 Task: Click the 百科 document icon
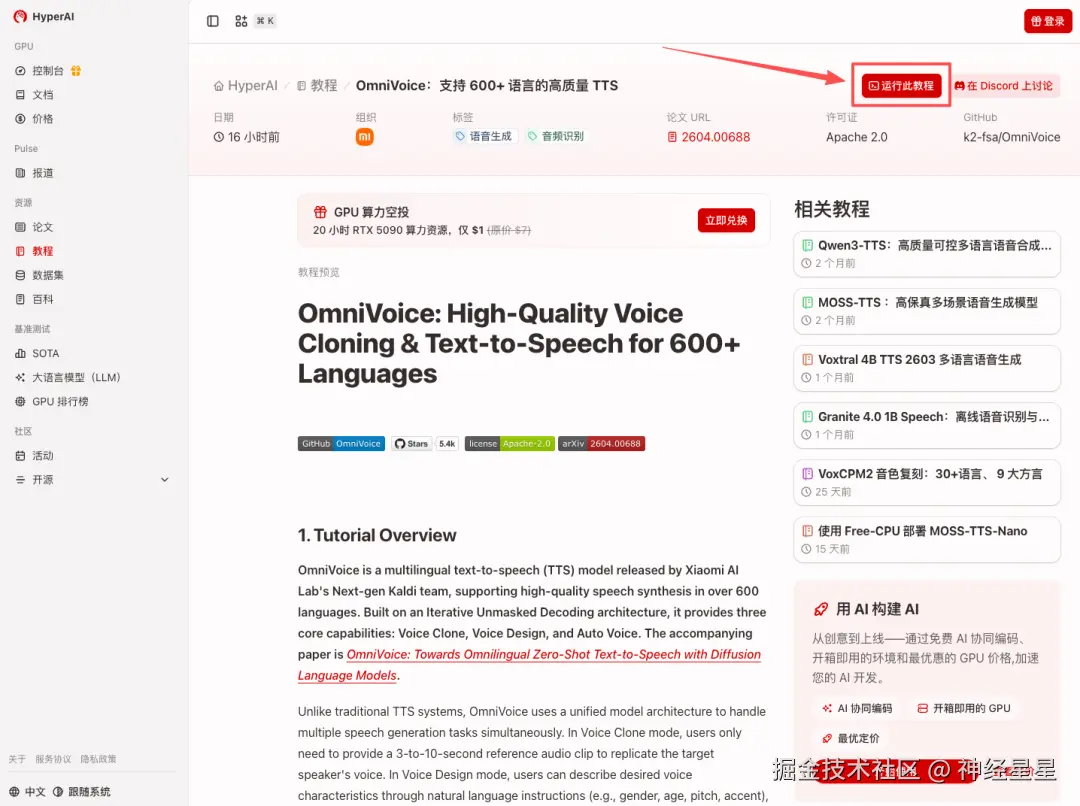click(x=21, y=300)
